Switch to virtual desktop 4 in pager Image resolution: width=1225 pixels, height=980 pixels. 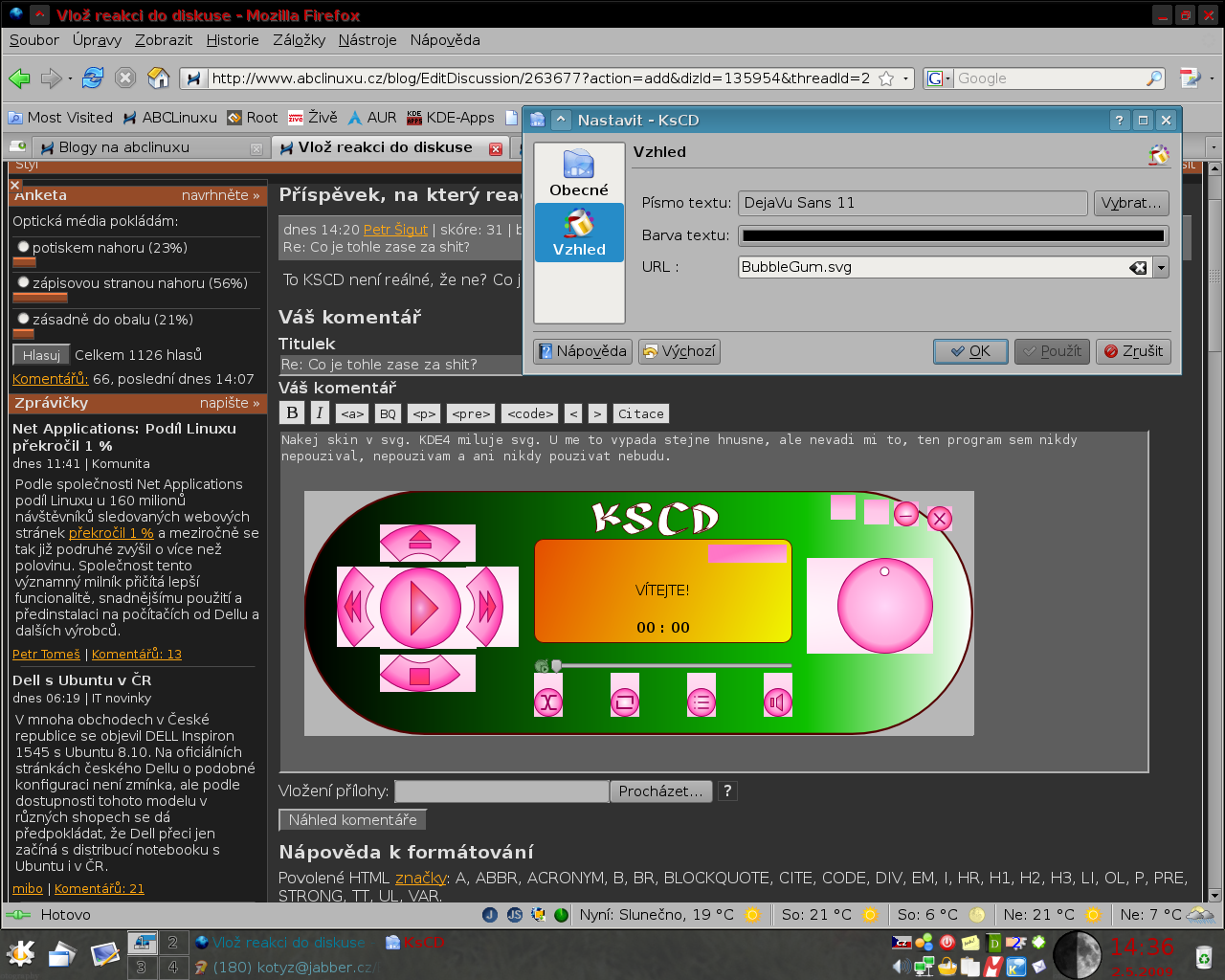(x=173, y=967)
